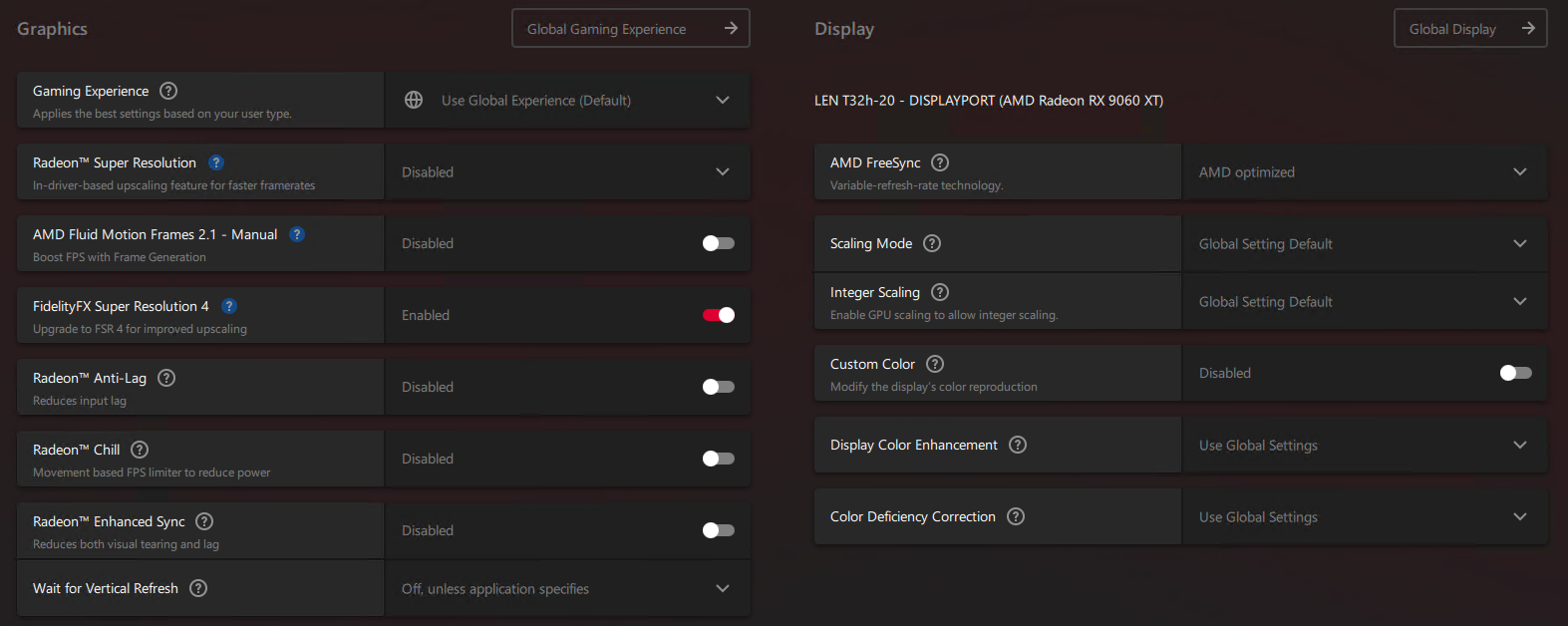This screenshot has width=1568, height=626.
Task: Click Radeon Super Resolution blue help icon
Action: [216, 162]
